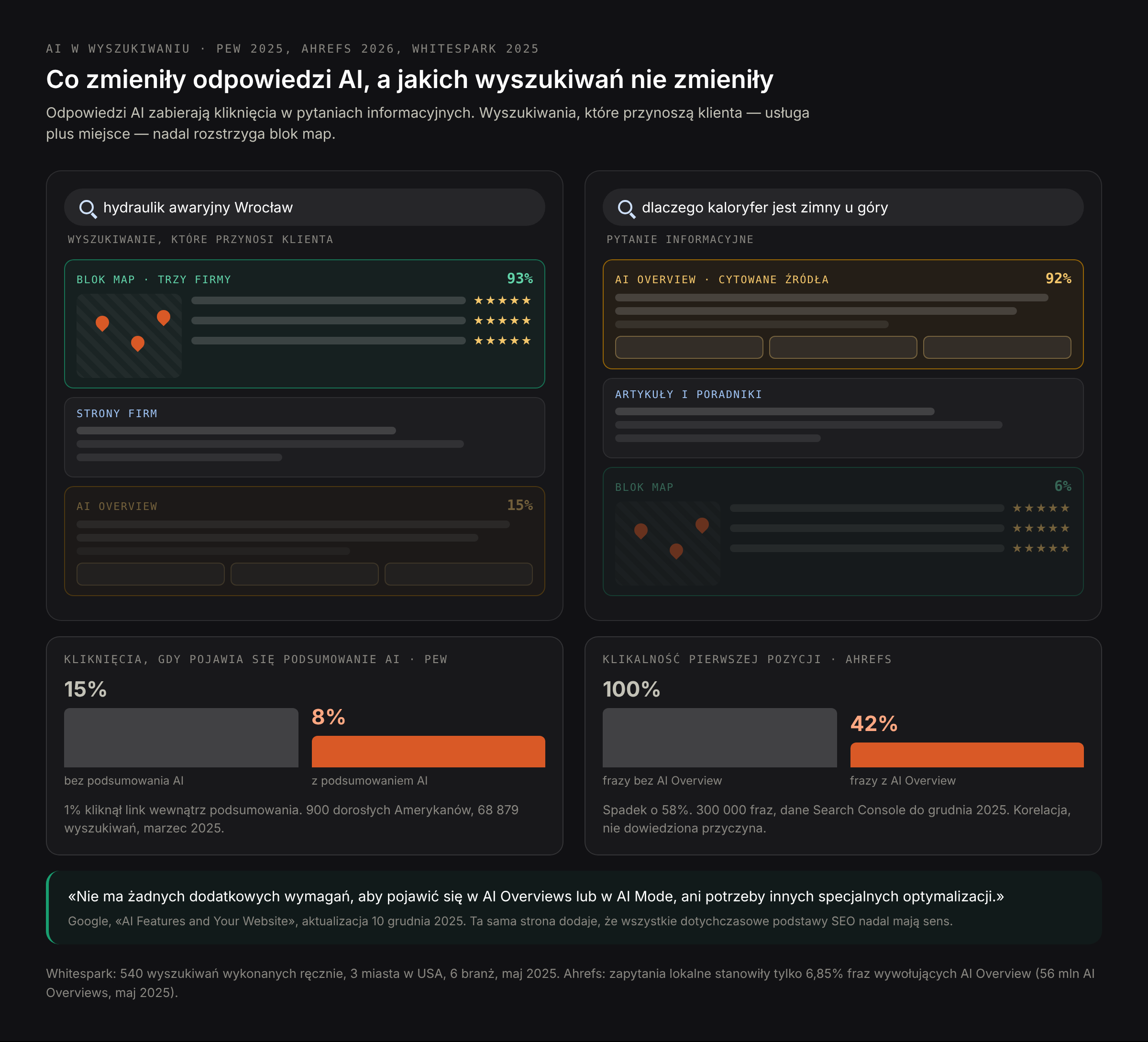
Task: Click the KLIKNIĘCIA, GDY POJAWIA SIĘ PODSUMOWANIE AI heading
Action: pyautogui.click(x=256, y=659)
